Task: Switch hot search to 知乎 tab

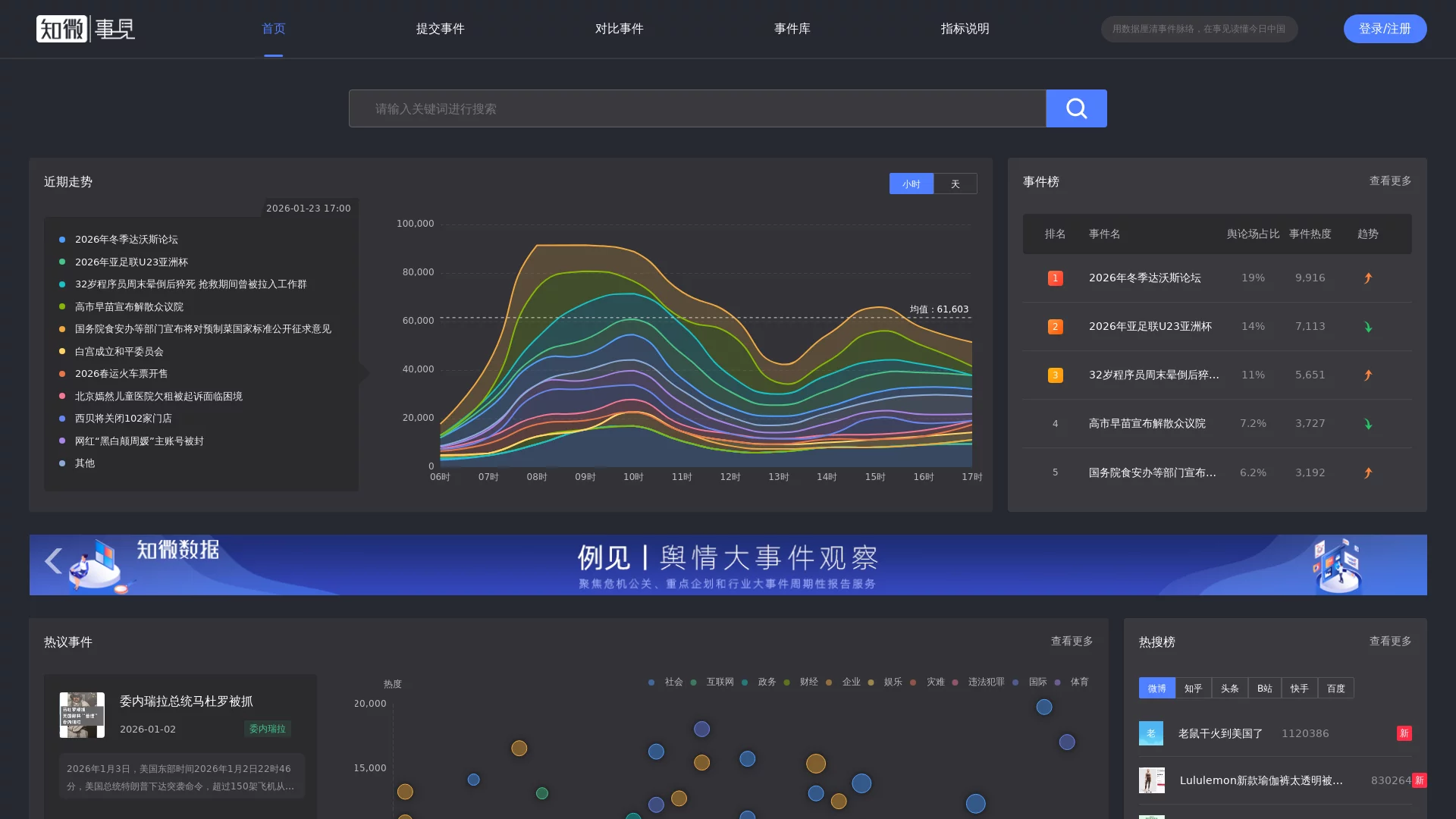Action: tap(1193, 688)
